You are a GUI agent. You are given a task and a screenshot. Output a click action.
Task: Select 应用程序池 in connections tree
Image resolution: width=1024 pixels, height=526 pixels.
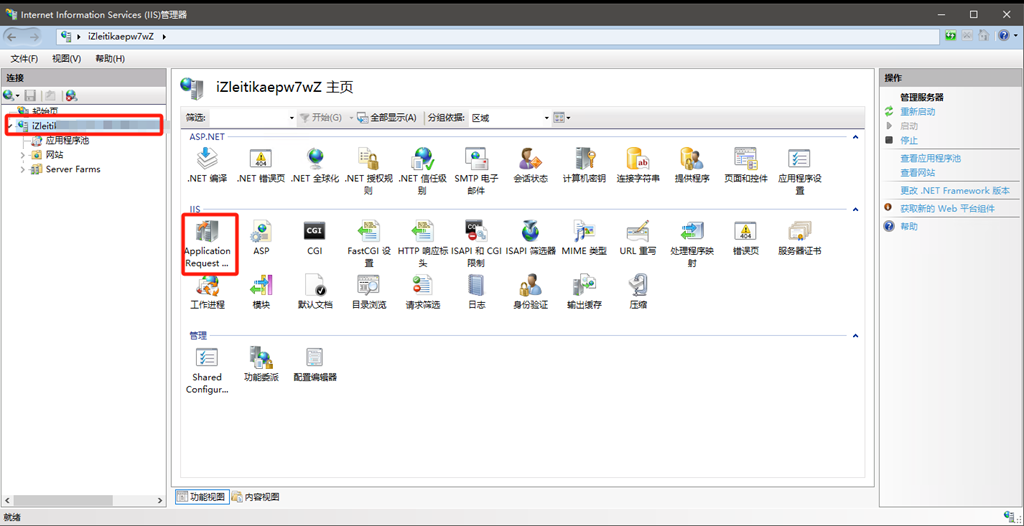point(67,140)
